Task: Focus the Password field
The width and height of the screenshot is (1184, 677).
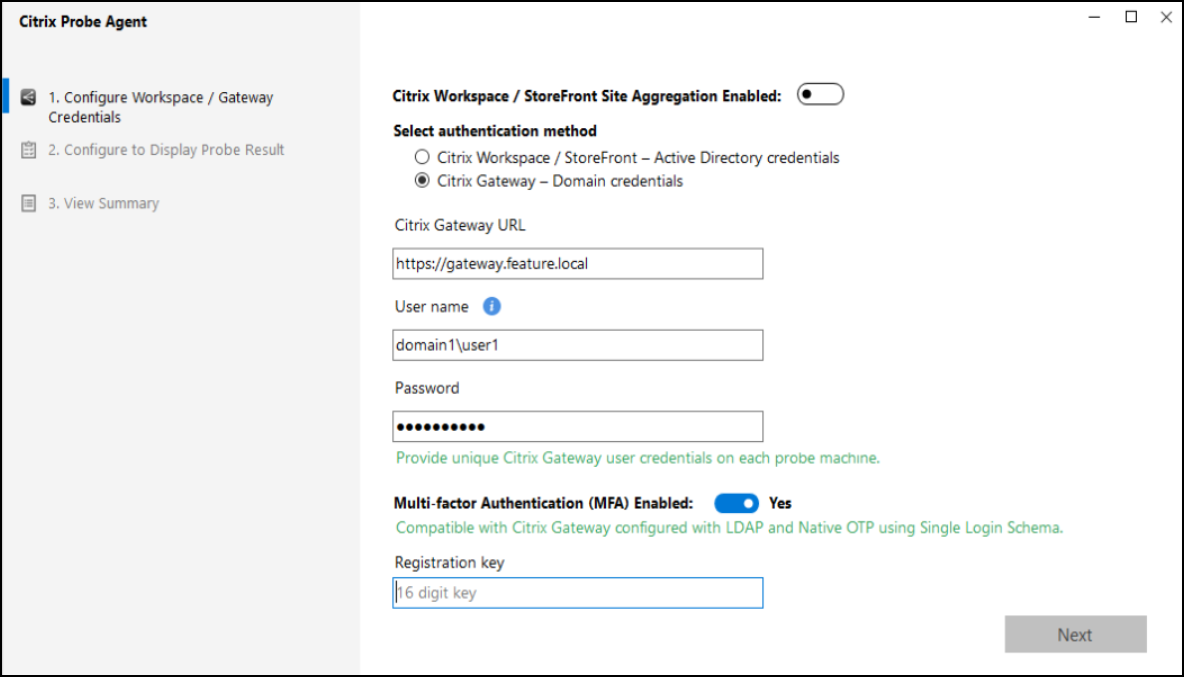Action: (x=578, y=427)
